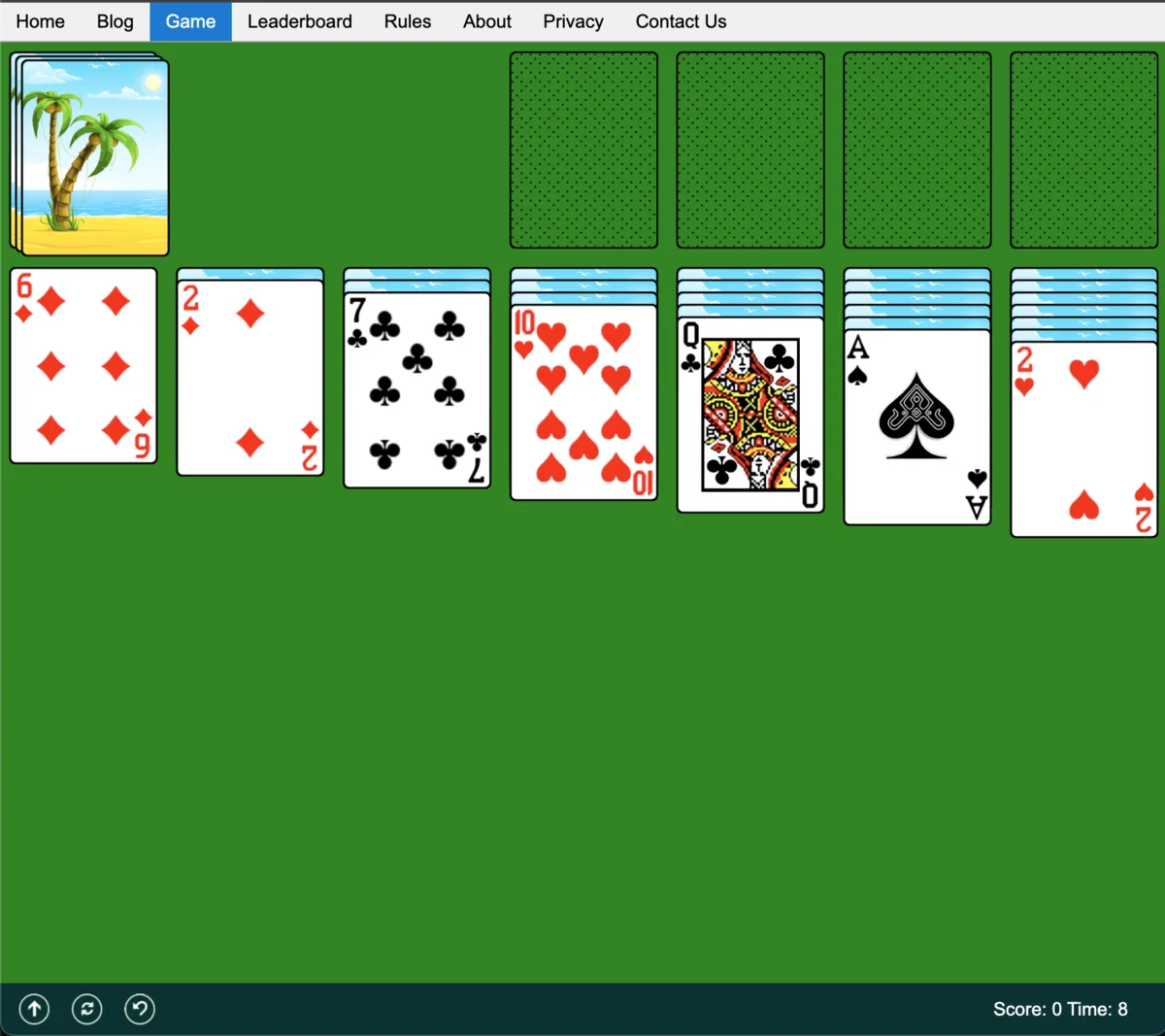Image resolution: width=1165 pixels, height=1036 pixels.
Task: Select the queen of clubs card
Action: point(750,415)
